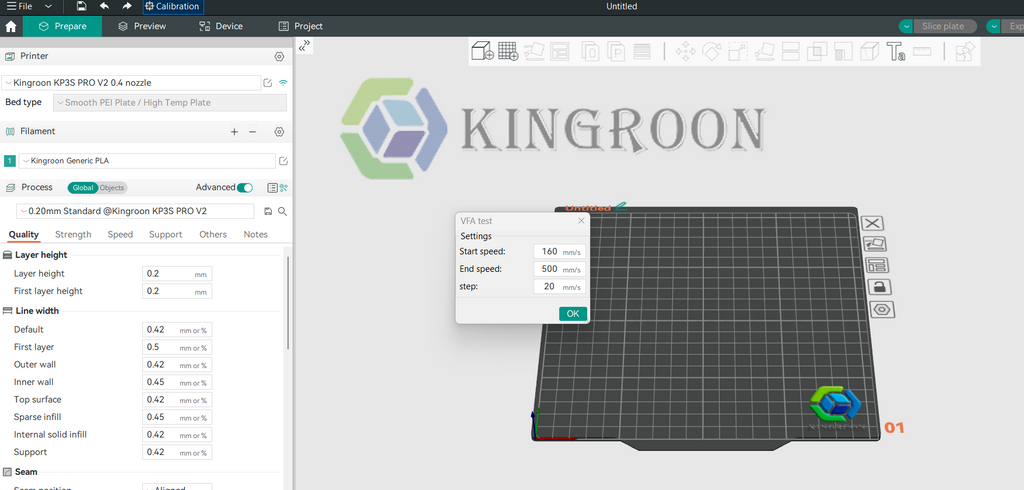Select the Support painting tool

[x=843, y=52]
